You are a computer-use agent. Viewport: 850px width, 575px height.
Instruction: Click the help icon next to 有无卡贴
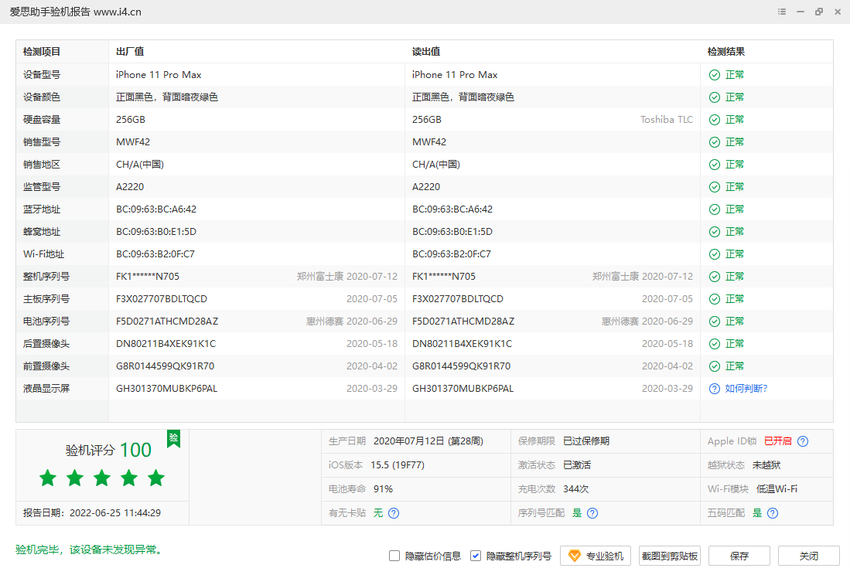[x=394, y=513]
